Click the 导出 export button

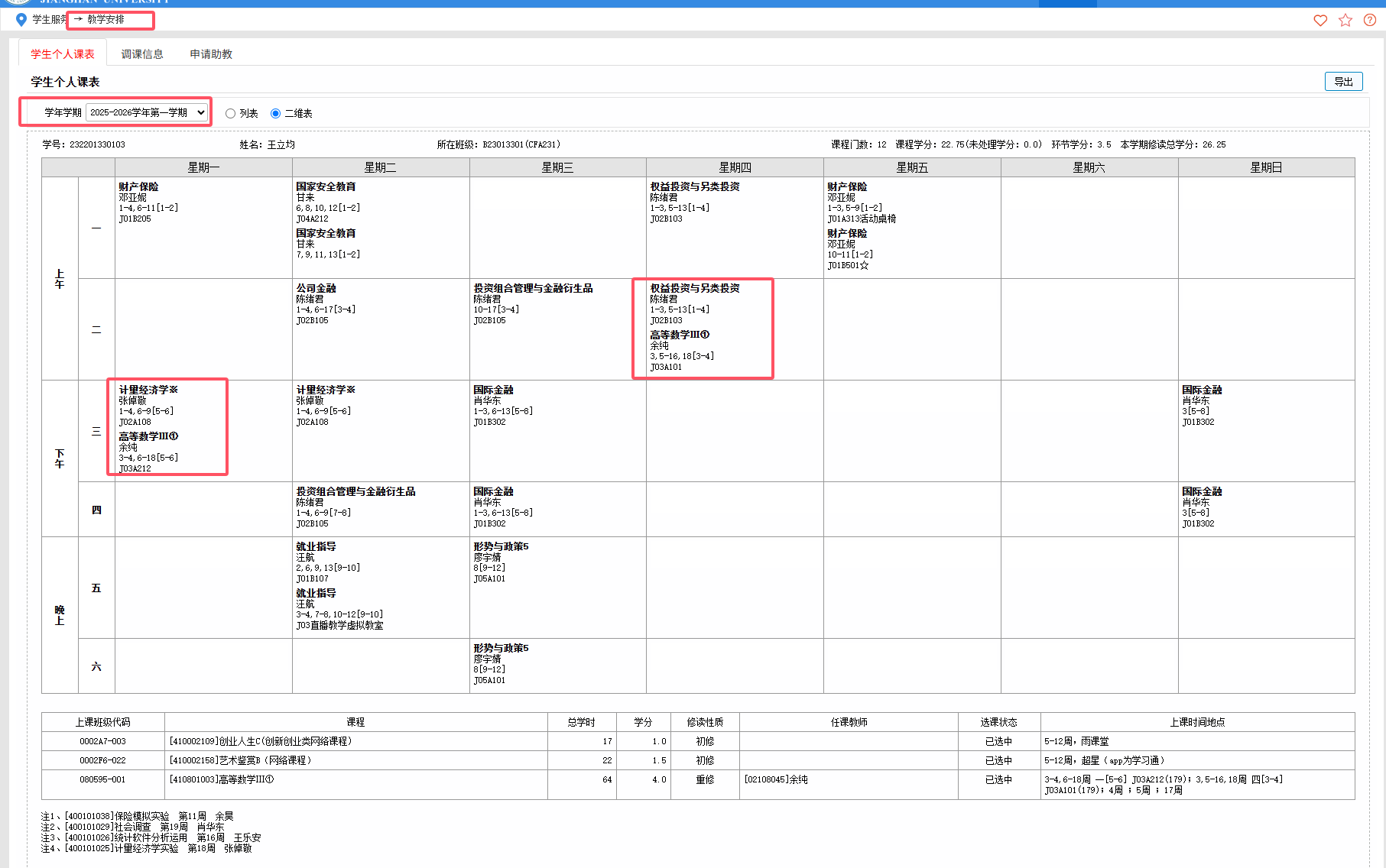[x=1343, y=82]
